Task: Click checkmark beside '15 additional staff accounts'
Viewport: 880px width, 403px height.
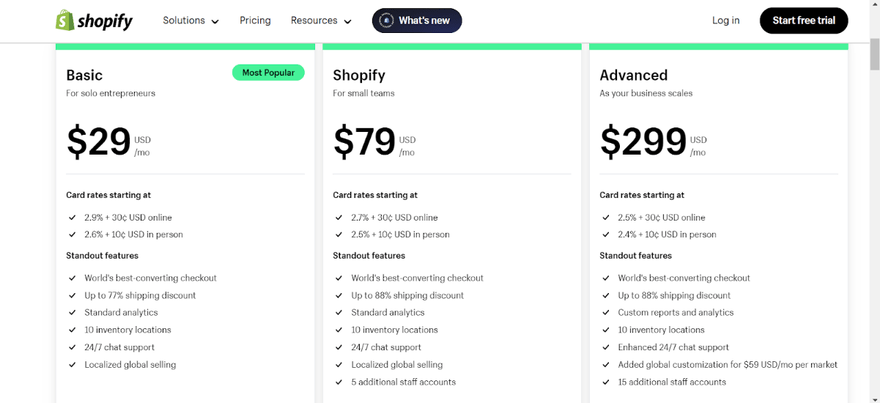Action: pos(605,382)
